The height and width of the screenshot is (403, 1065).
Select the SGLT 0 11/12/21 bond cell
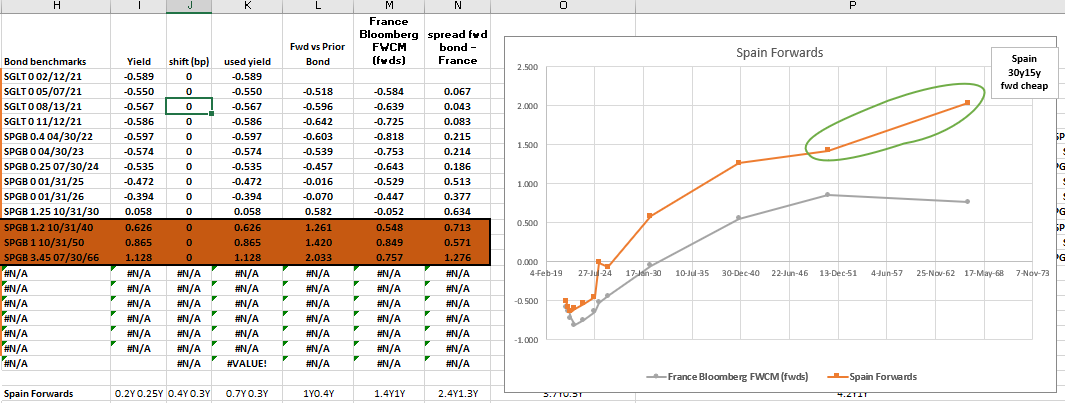[x=56, y=120]
